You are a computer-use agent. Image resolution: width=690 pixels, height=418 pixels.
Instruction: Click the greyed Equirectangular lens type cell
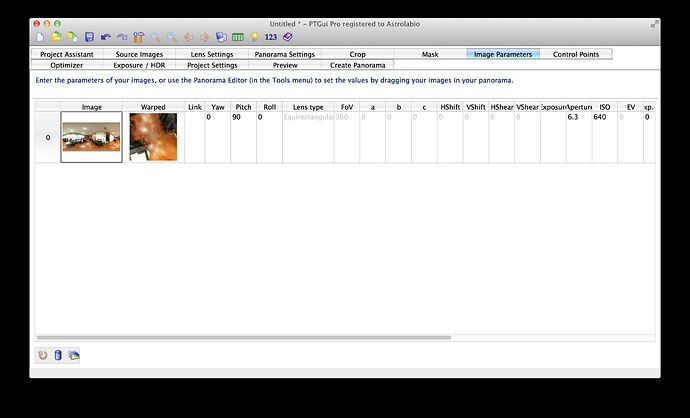(308, 137)
